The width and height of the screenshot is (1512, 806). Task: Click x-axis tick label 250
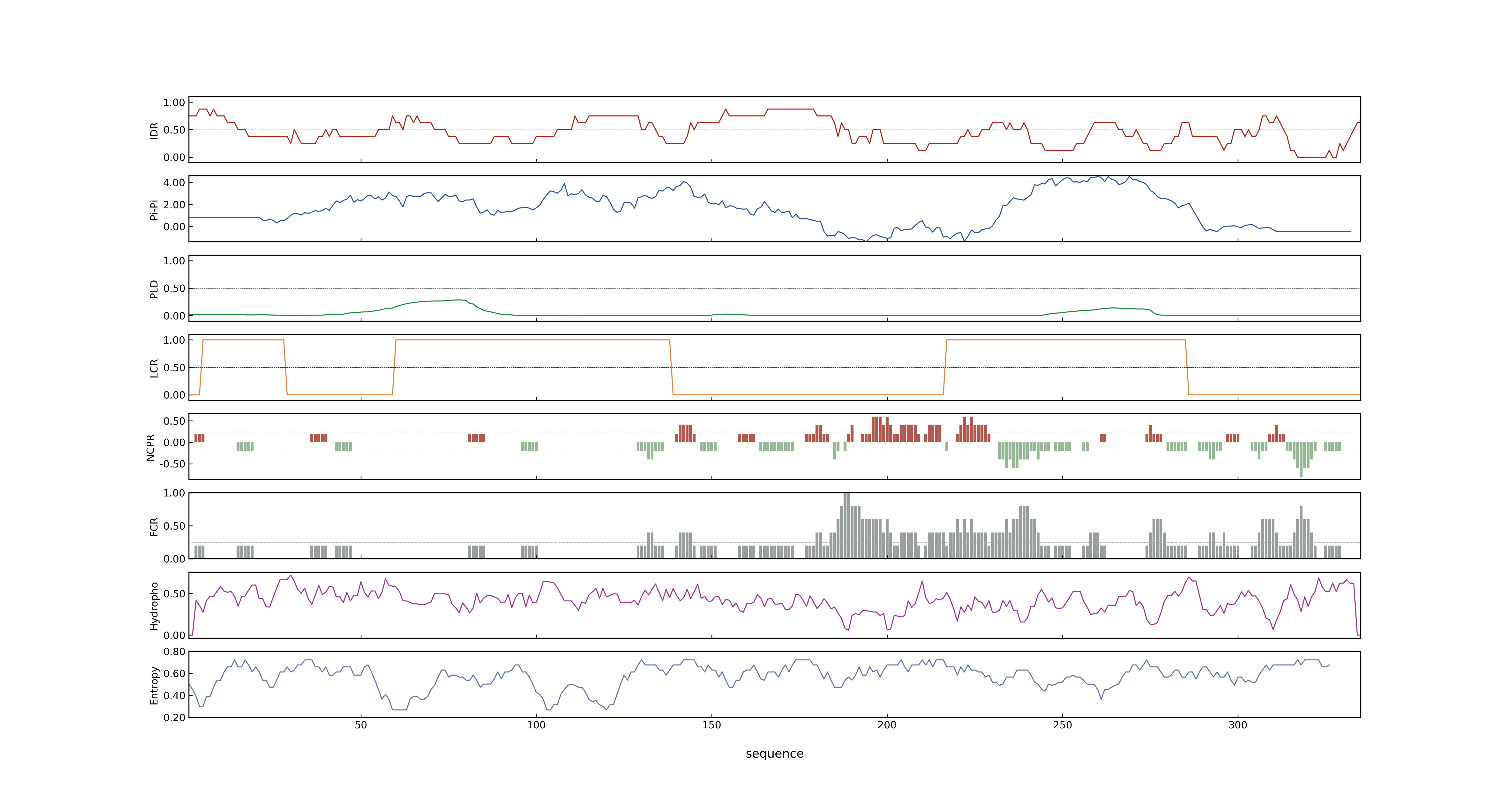point(1062,725)
